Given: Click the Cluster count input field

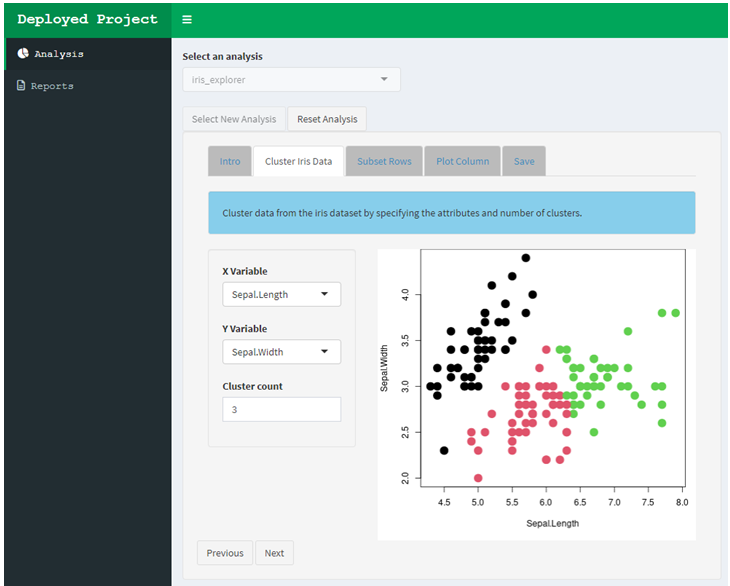Looking at the screenshot, I should point(281,409).
